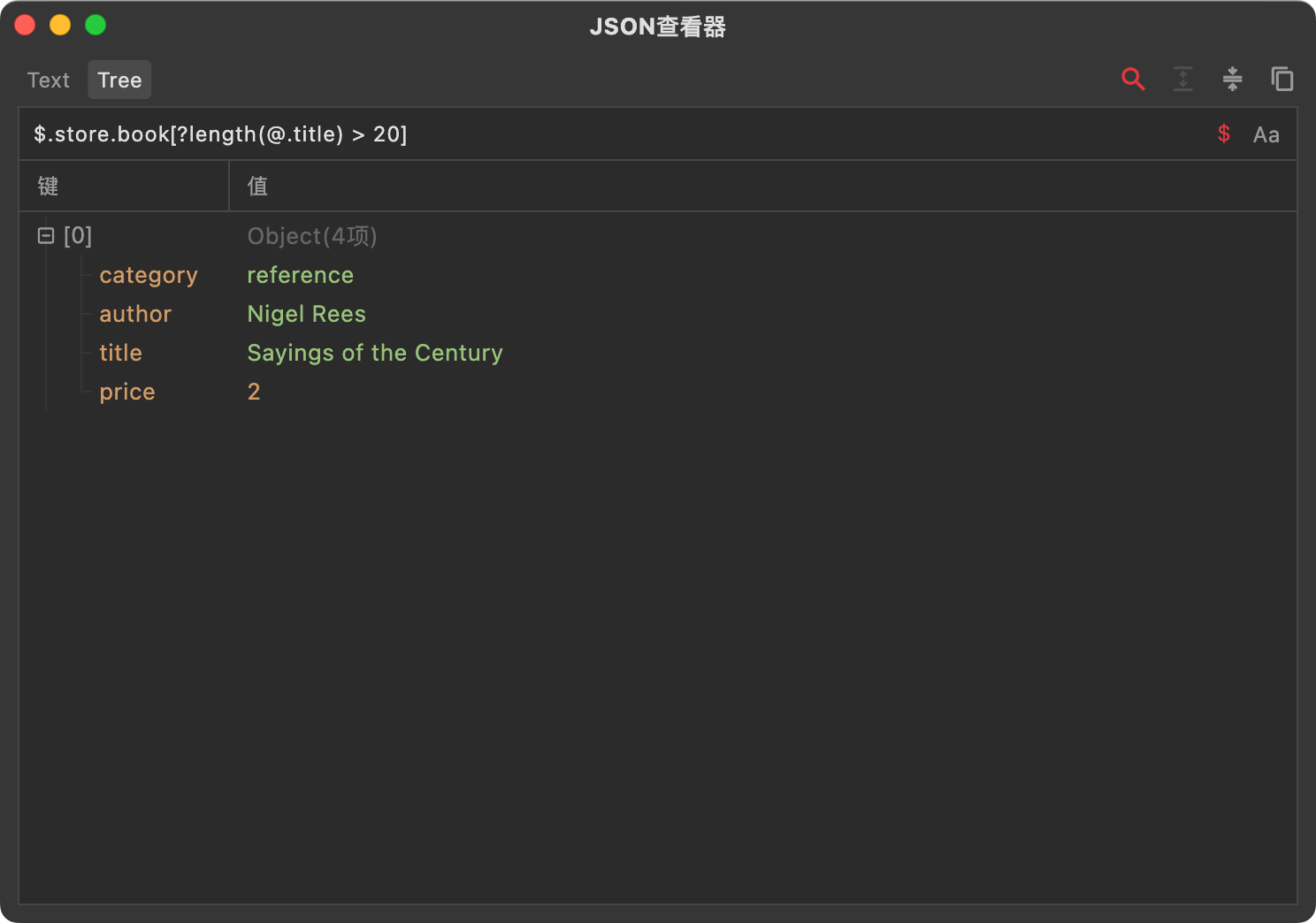The height and width of the screenshot is (923, 1316).
Task: Click the 值 column header
Action: point(257,186)
